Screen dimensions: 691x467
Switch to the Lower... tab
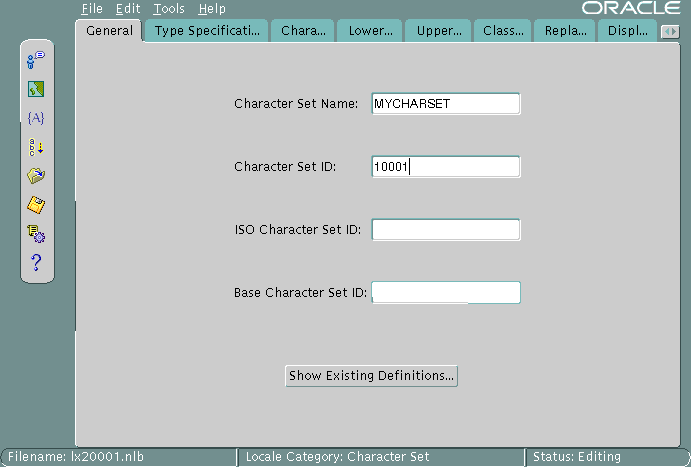click(371, 31)
